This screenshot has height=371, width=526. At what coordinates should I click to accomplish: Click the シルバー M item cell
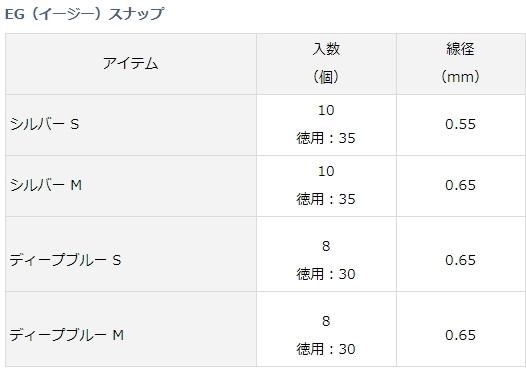131,186
